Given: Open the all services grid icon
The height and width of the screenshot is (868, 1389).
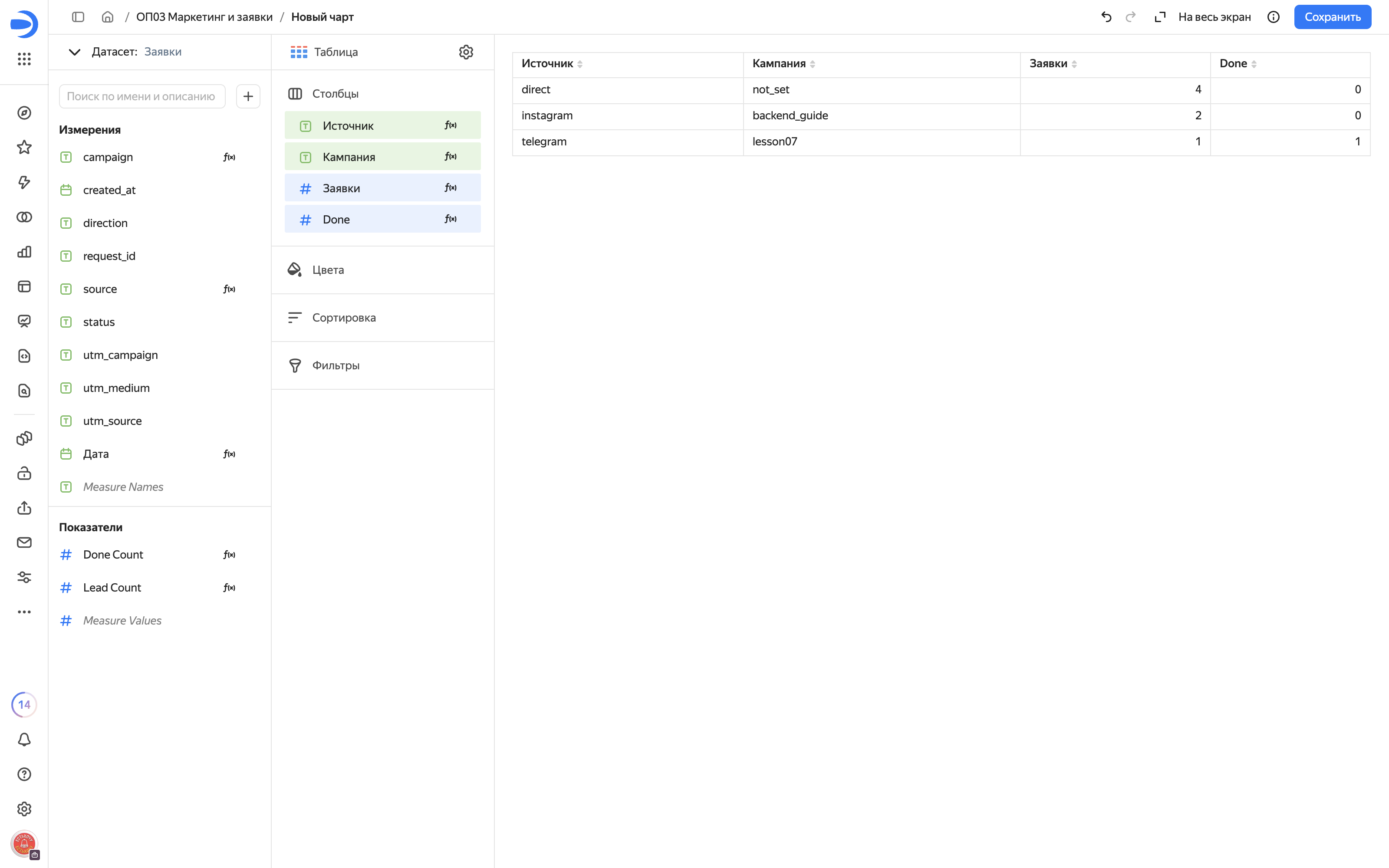Looking at the screenshot, I should click(x=24, y=59).
